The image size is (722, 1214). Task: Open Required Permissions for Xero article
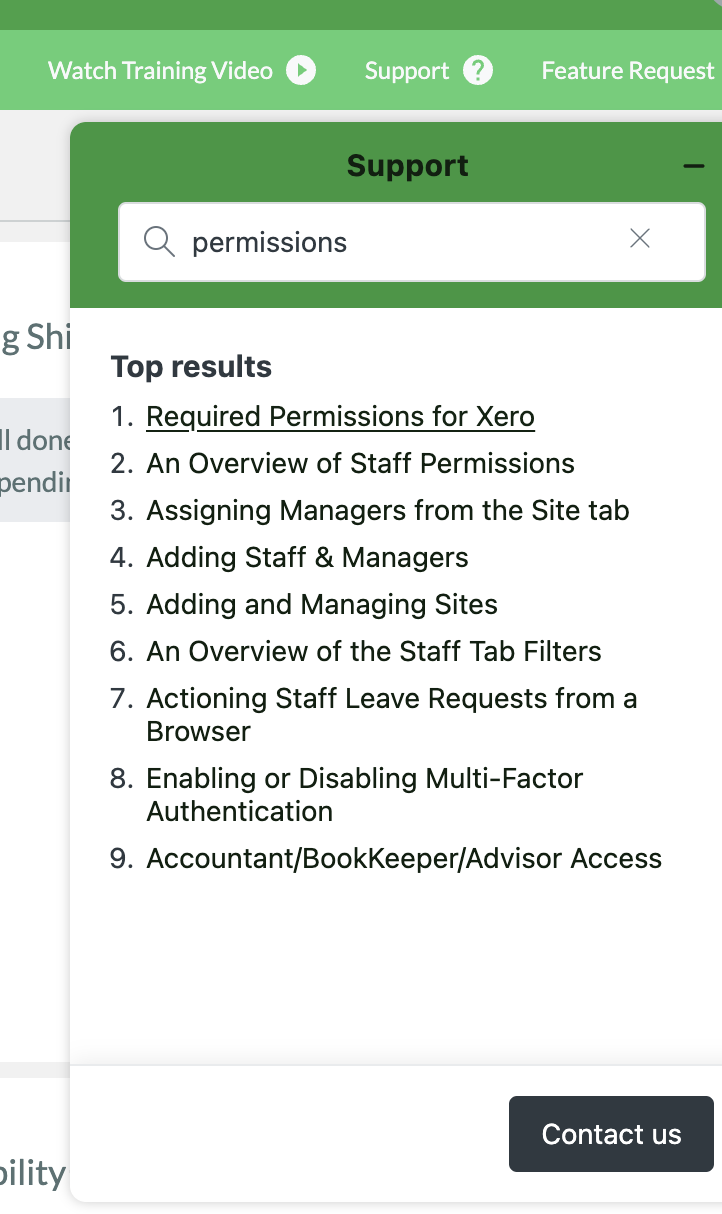[340, 416]
